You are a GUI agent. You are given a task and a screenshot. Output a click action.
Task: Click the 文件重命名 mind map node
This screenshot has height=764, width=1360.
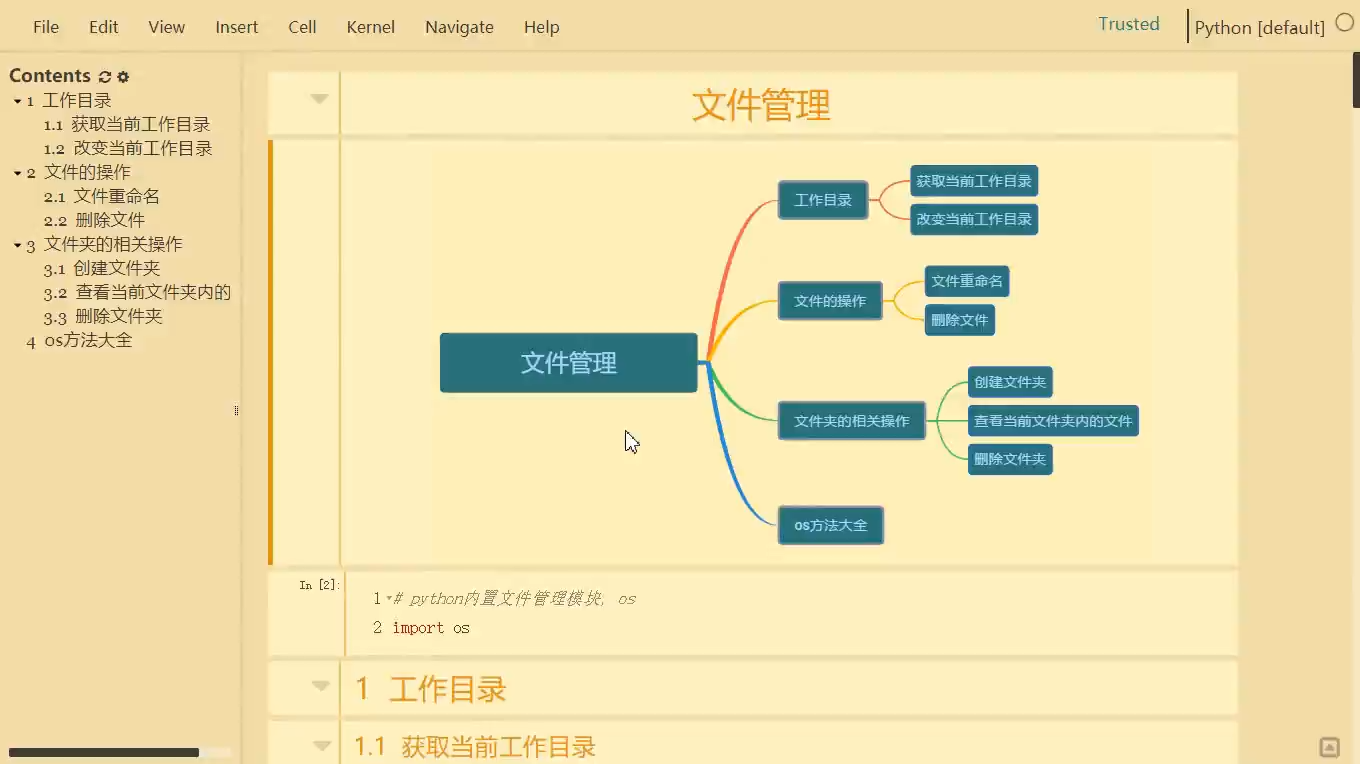point(967,282)
